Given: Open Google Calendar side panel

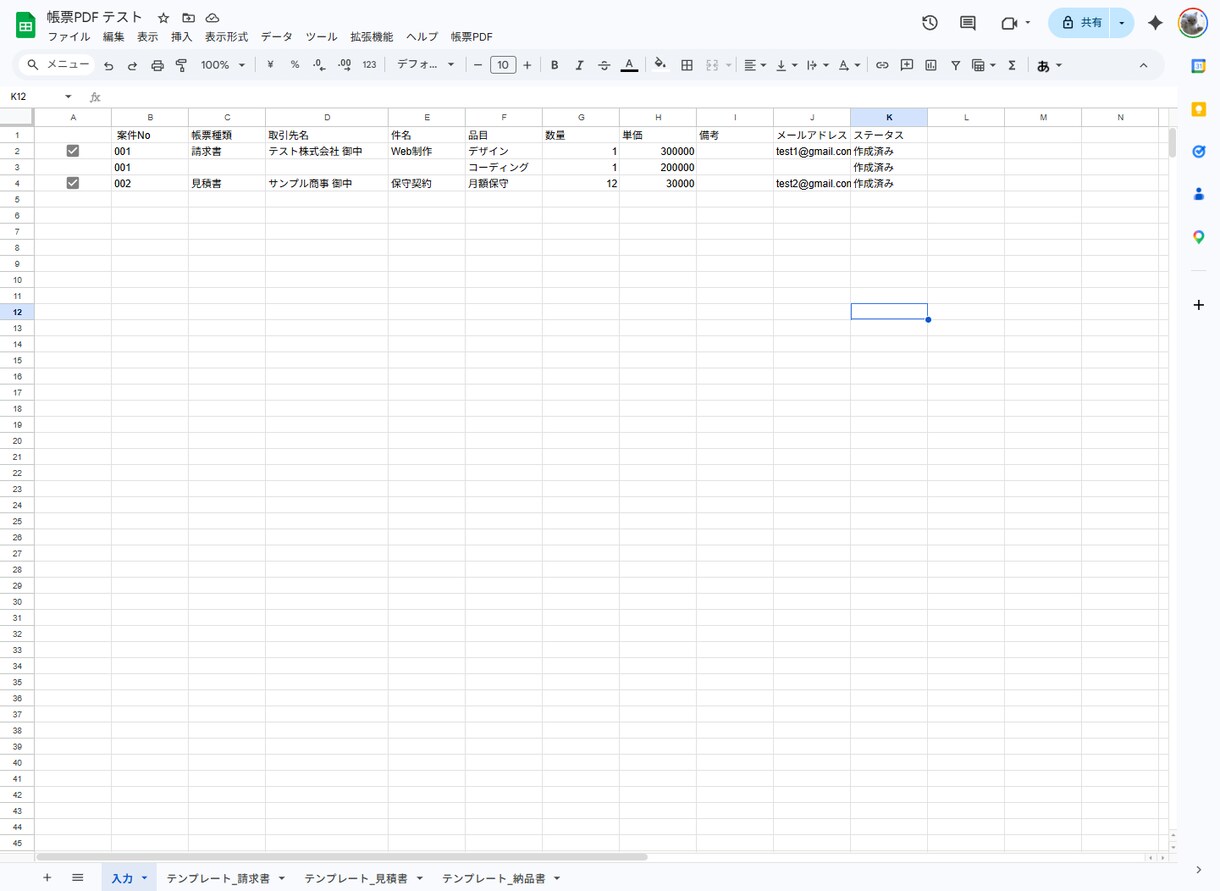Looking at the screenshot, I should tap(1199, 66).
